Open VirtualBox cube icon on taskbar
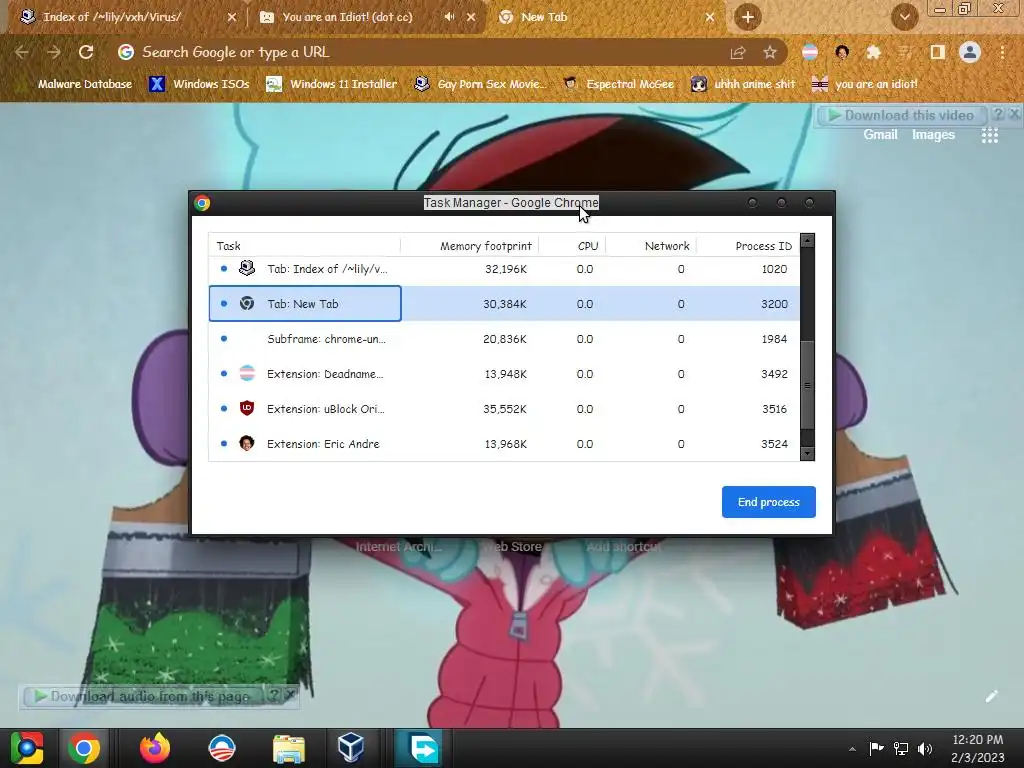 [x=351, y=748]
